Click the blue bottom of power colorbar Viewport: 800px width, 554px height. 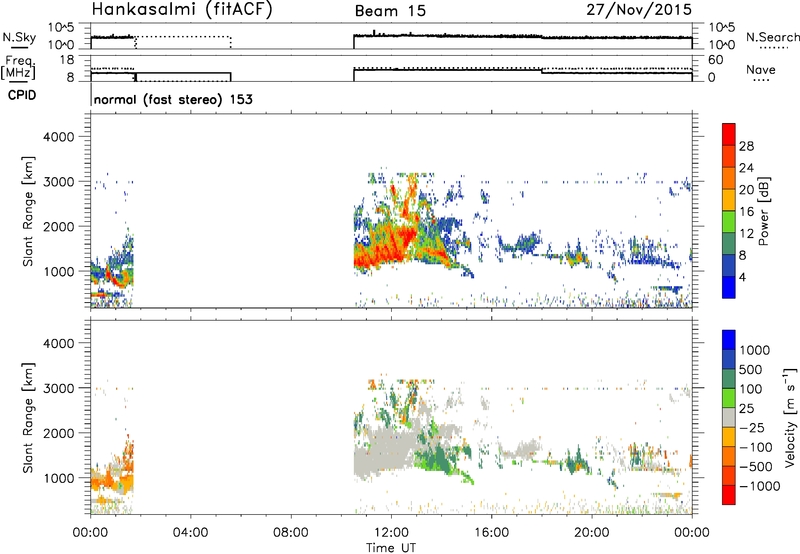tap(729, 287)
